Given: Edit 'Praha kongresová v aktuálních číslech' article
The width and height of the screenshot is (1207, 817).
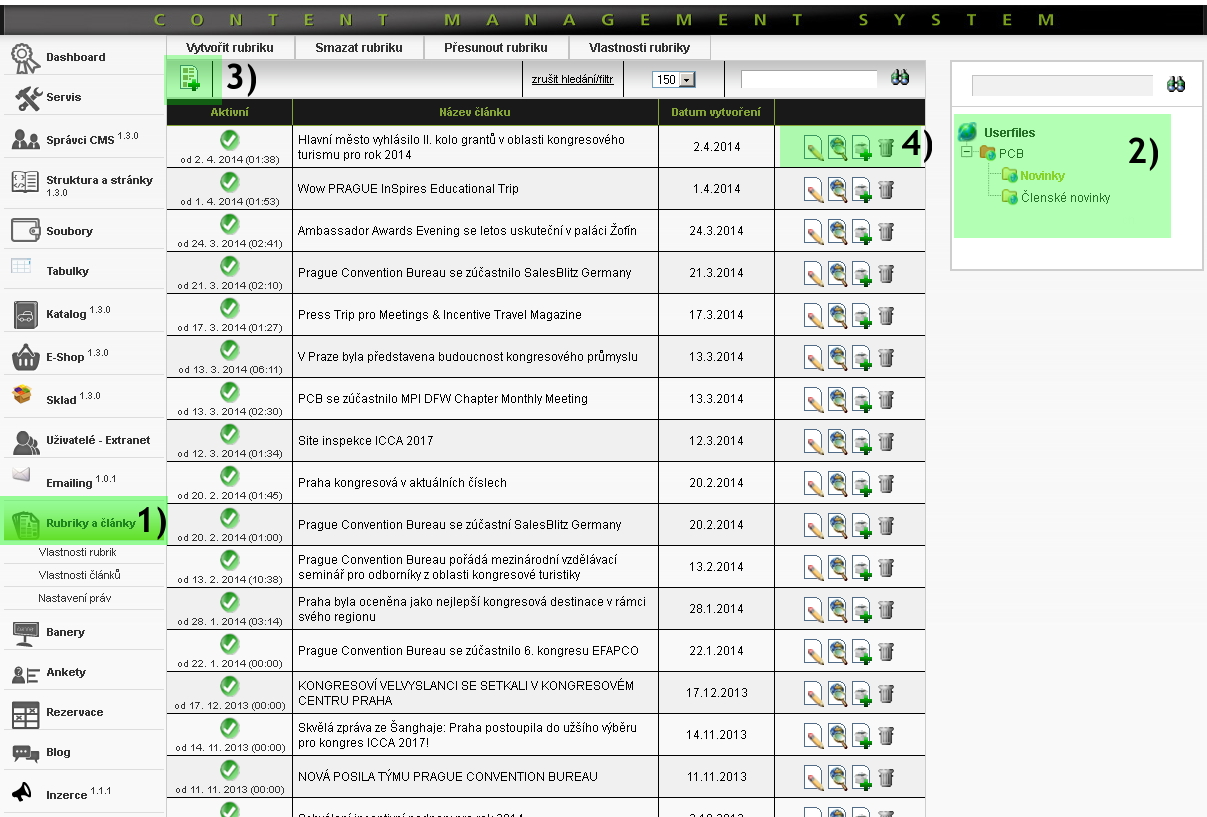Looking at the screenshot, I should click(814, 483).
